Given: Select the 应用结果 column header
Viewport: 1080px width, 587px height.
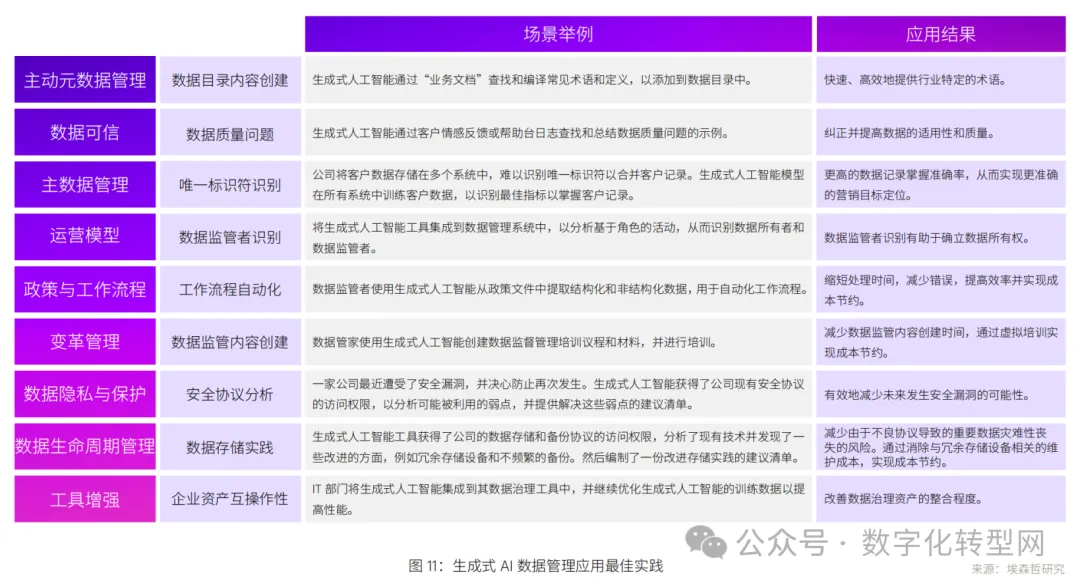Looking at the screenshot, I should 940,34.
